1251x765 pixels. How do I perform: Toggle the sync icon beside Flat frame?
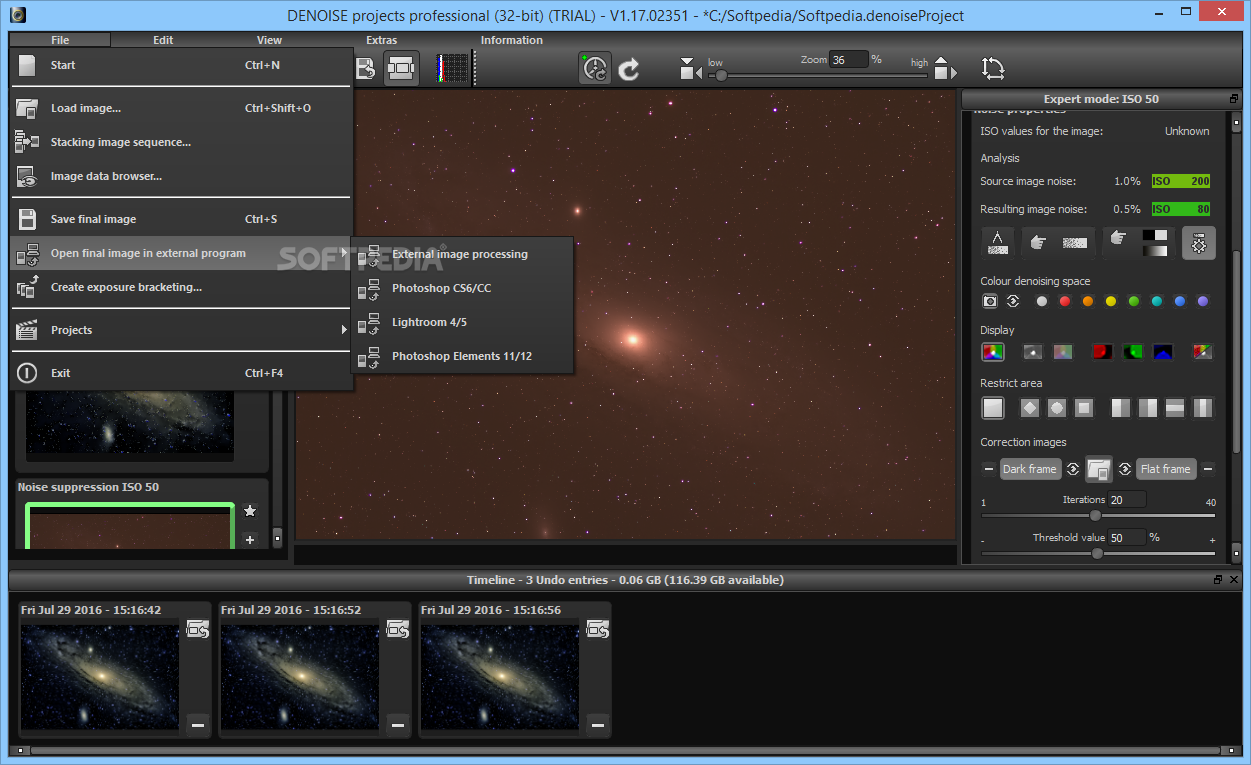point(1125,469)
